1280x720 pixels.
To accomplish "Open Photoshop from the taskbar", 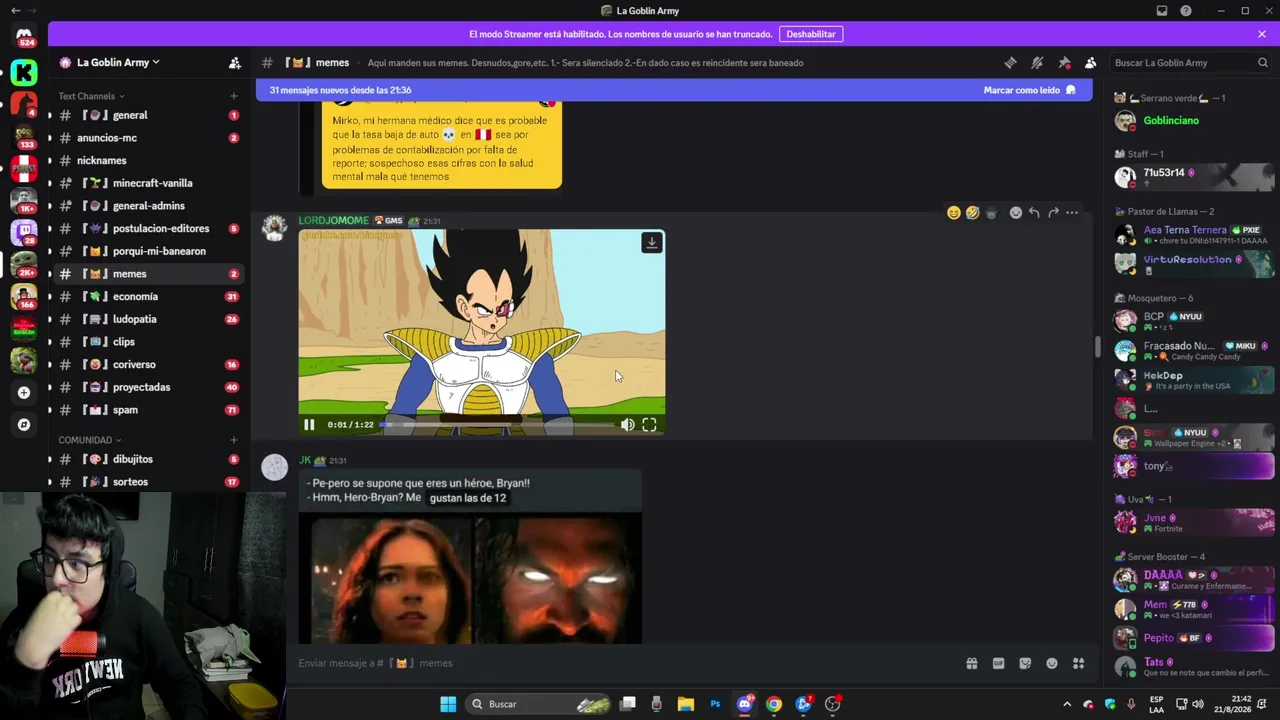I will click(x=715, y=704).
